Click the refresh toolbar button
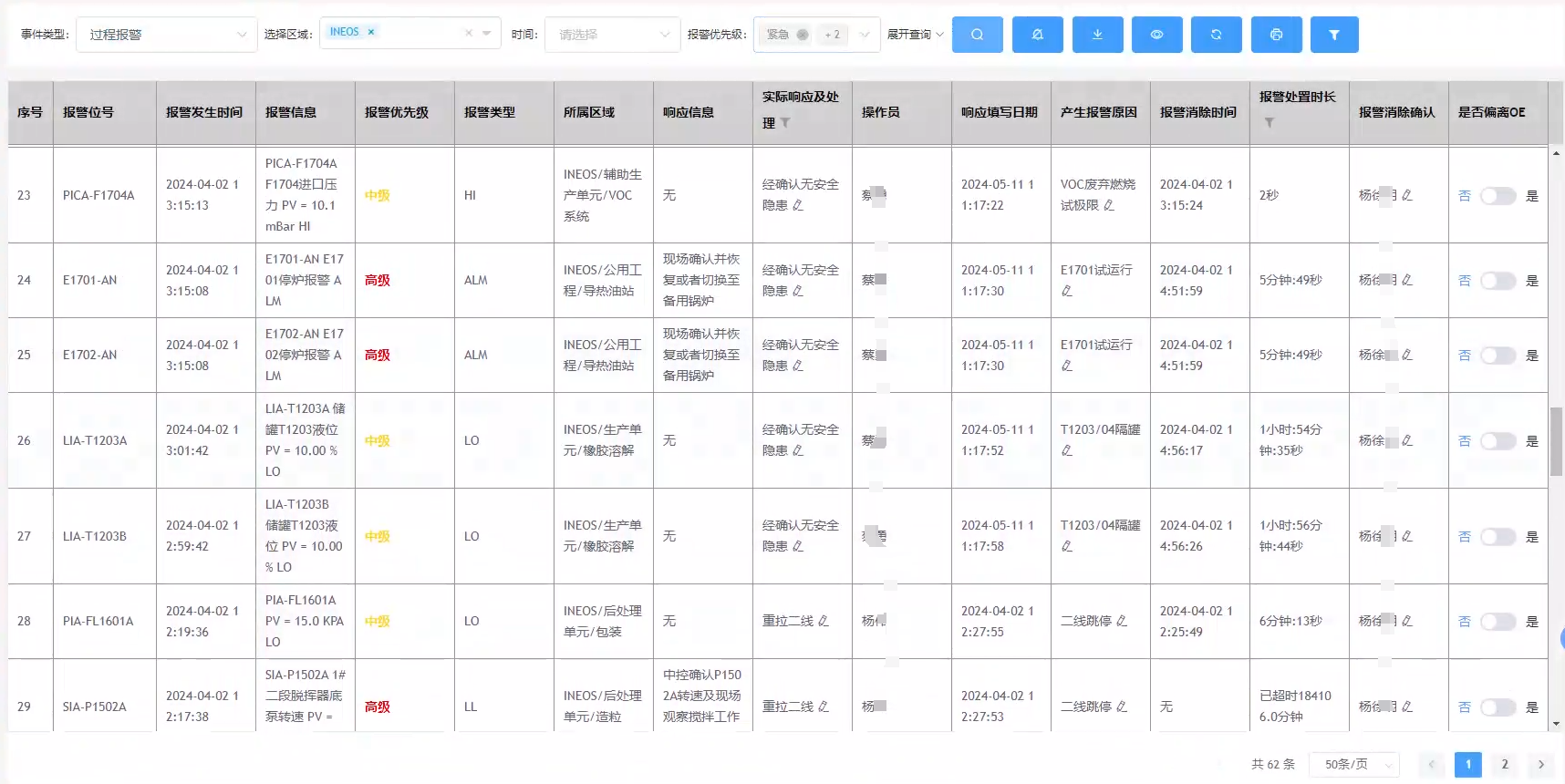The width and height of the screenshot is (1565, 784). (1217, 35)
